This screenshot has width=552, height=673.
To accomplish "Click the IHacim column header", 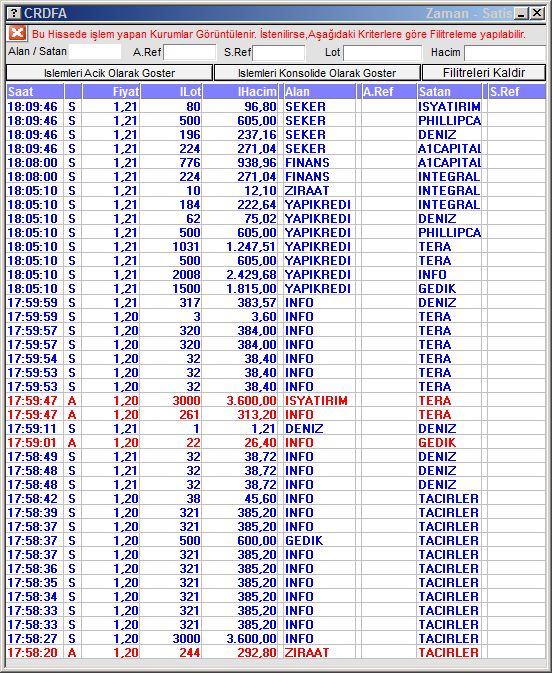I will [x=240, y=91].
